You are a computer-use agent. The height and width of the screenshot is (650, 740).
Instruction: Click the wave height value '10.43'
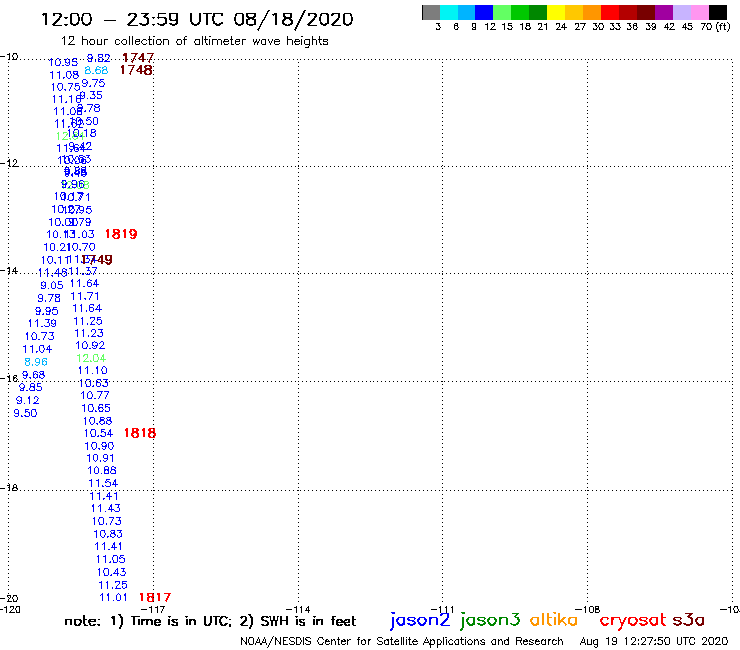tap(112, 572)
